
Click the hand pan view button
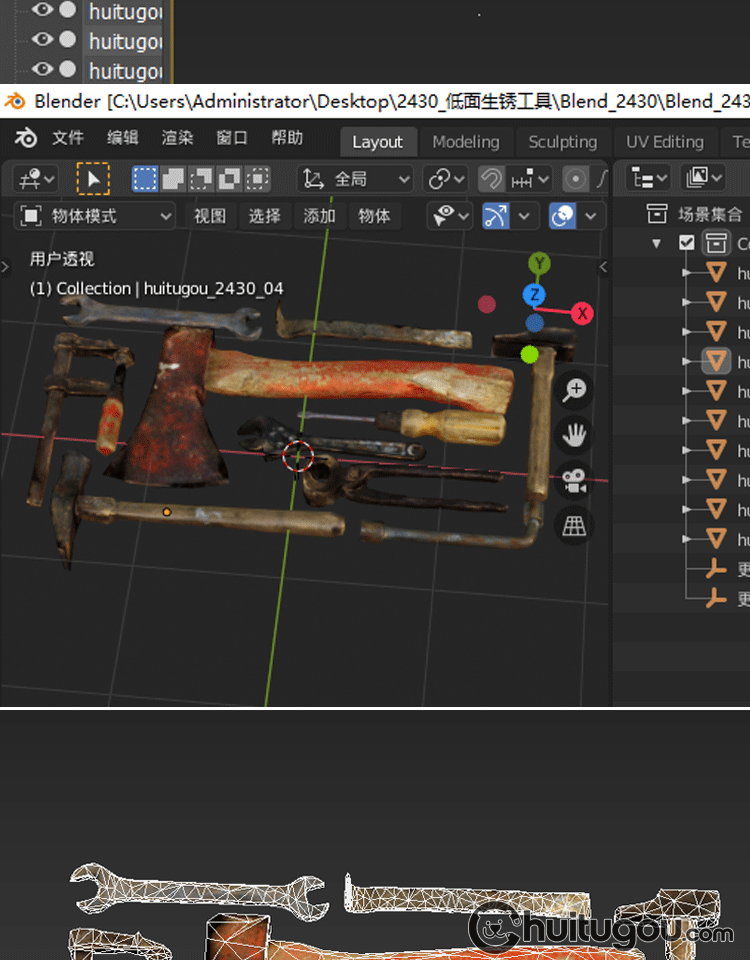point(574,435)
